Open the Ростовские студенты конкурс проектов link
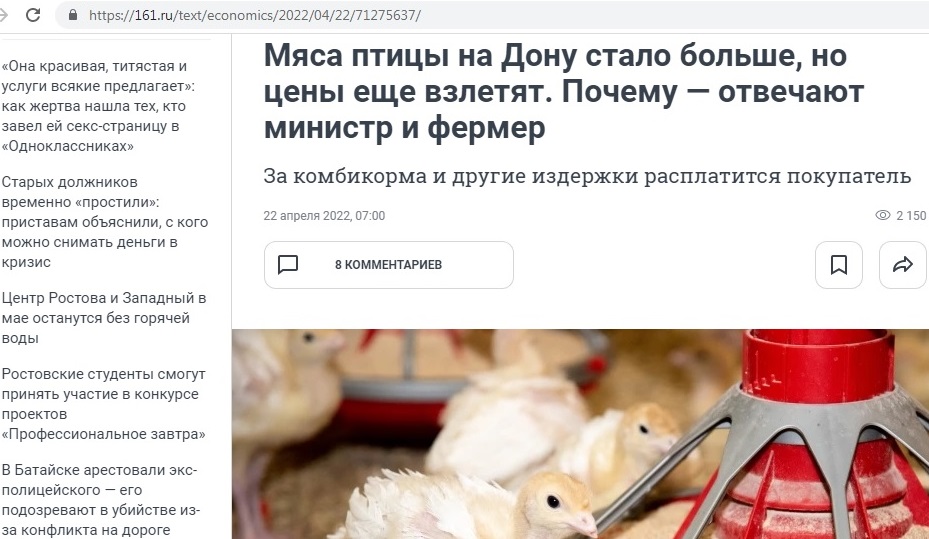 (104, 404)
